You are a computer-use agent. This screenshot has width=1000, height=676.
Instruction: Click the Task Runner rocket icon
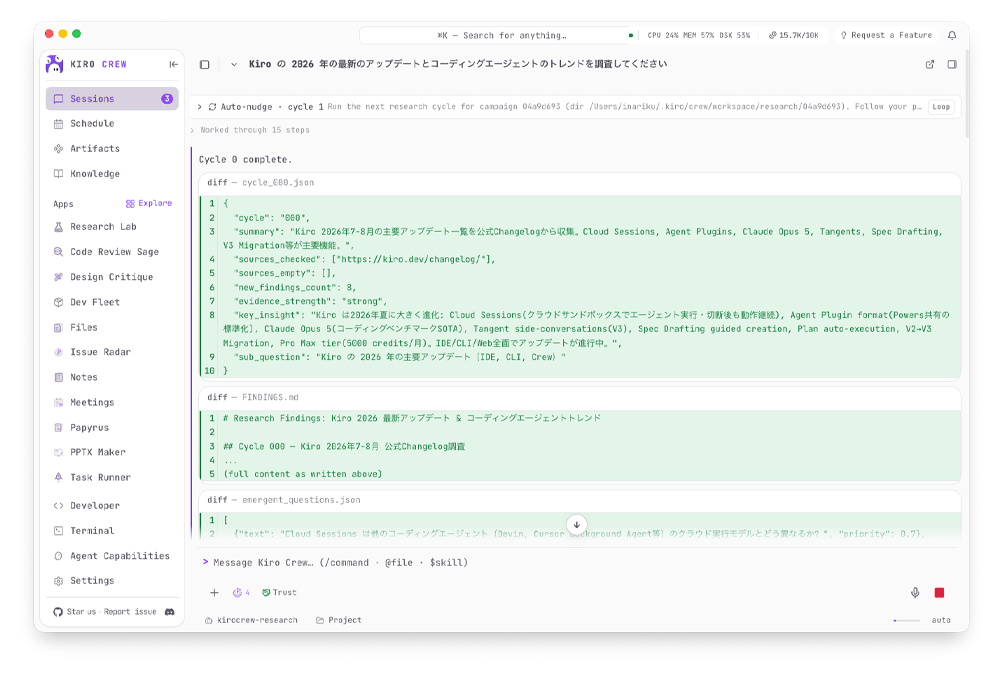coord(58,478)
